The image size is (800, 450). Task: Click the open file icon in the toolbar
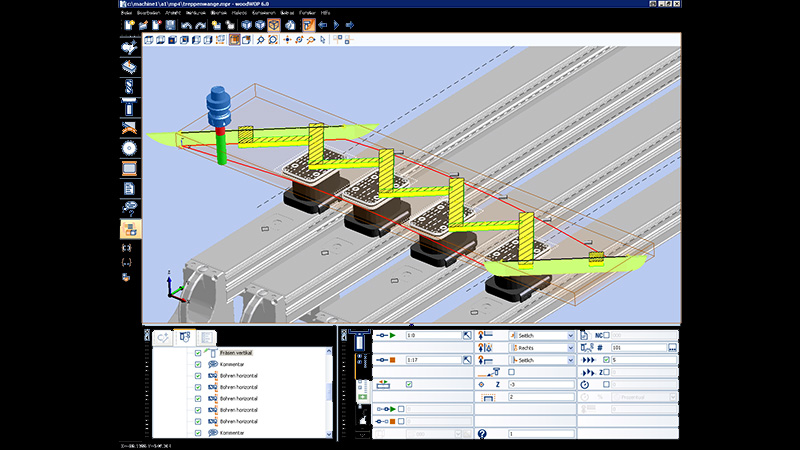pyautogui.click(x=143, y=25)
